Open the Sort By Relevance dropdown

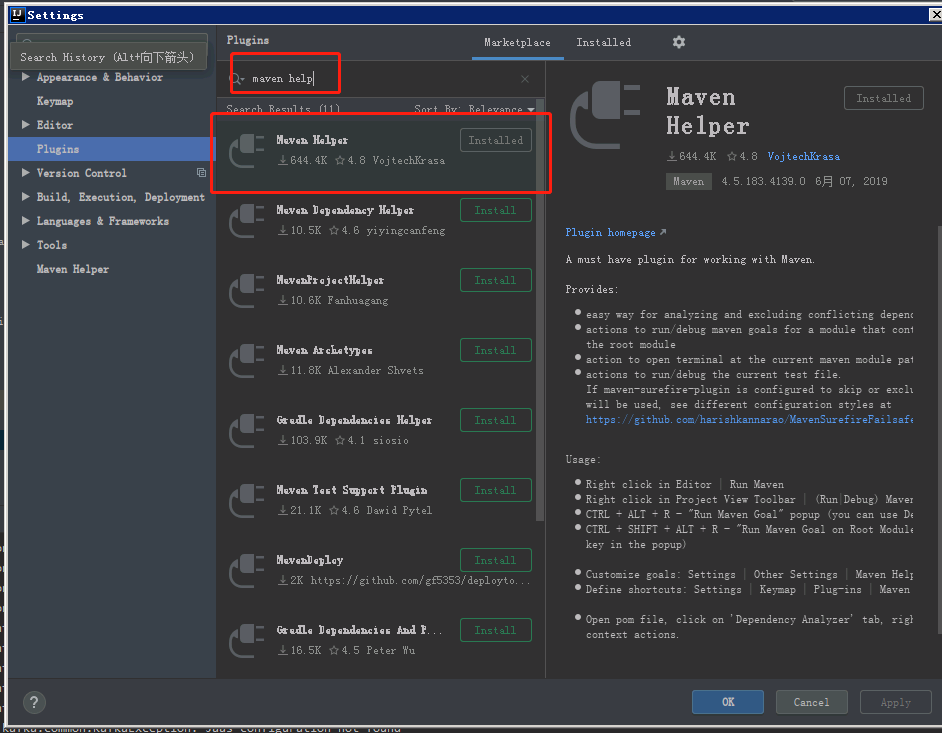pyautogui.click(x=474, y=109)
